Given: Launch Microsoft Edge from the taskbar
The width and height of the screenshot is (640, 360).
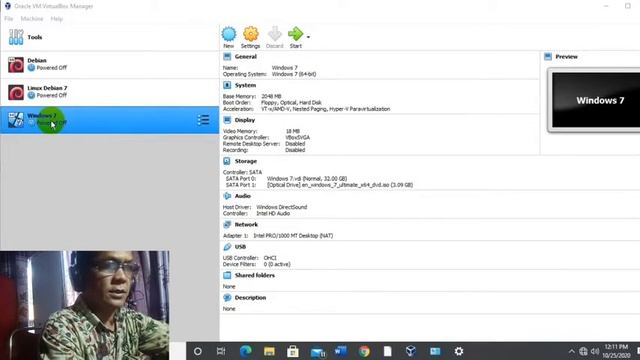Looking at the screenshot, I should click(x=245, y=351).
